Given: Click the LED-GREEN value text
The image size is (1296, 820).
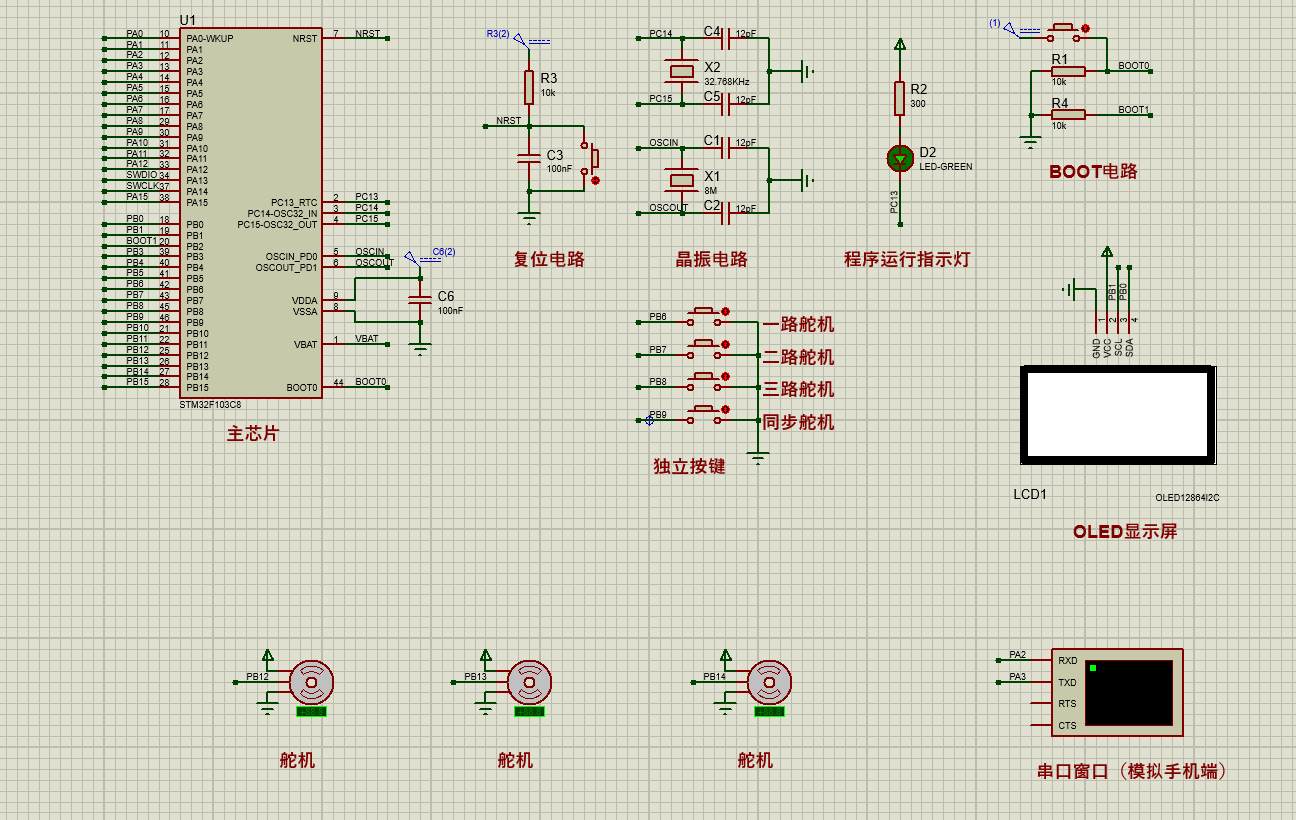Looking at the screenshot, I should coord(946,167).
